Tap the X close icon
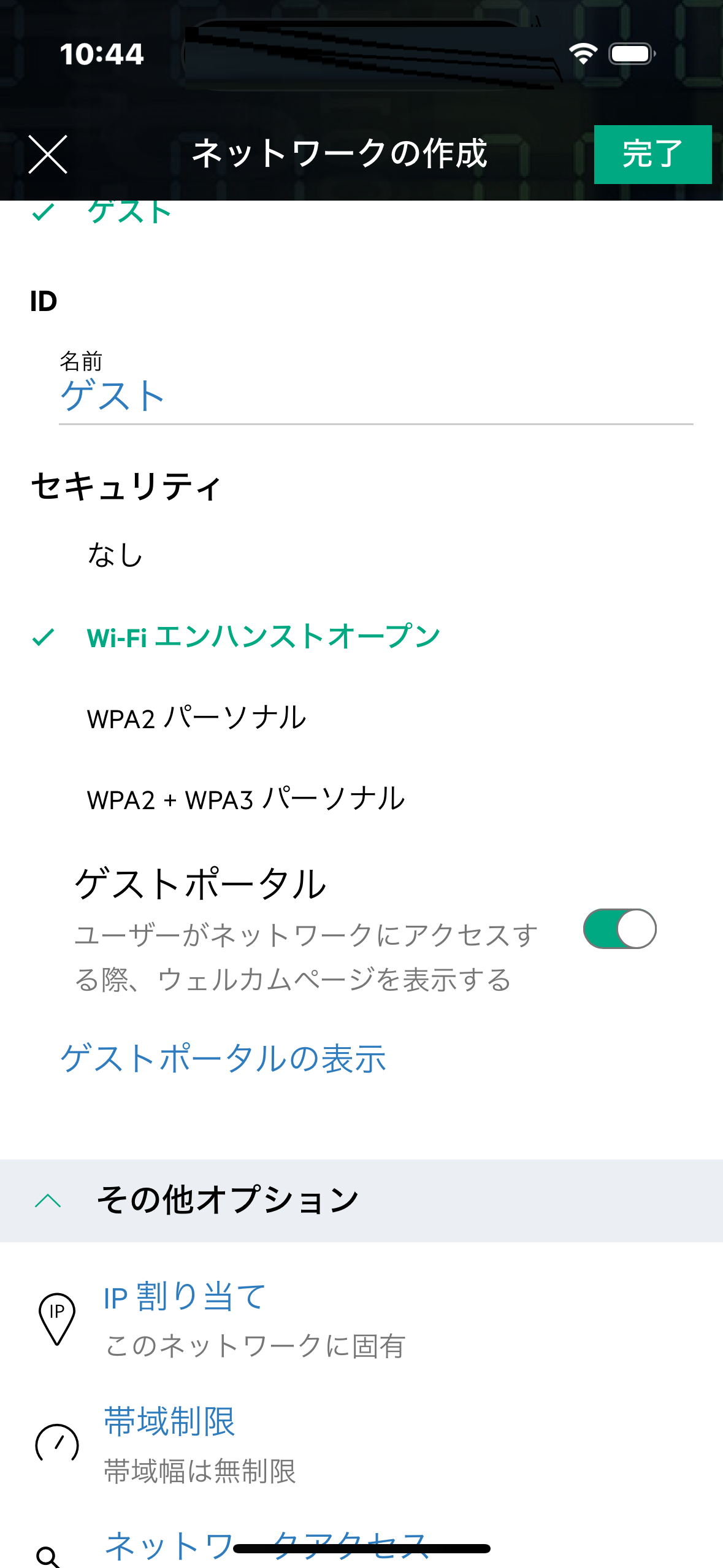 (48, 155)
